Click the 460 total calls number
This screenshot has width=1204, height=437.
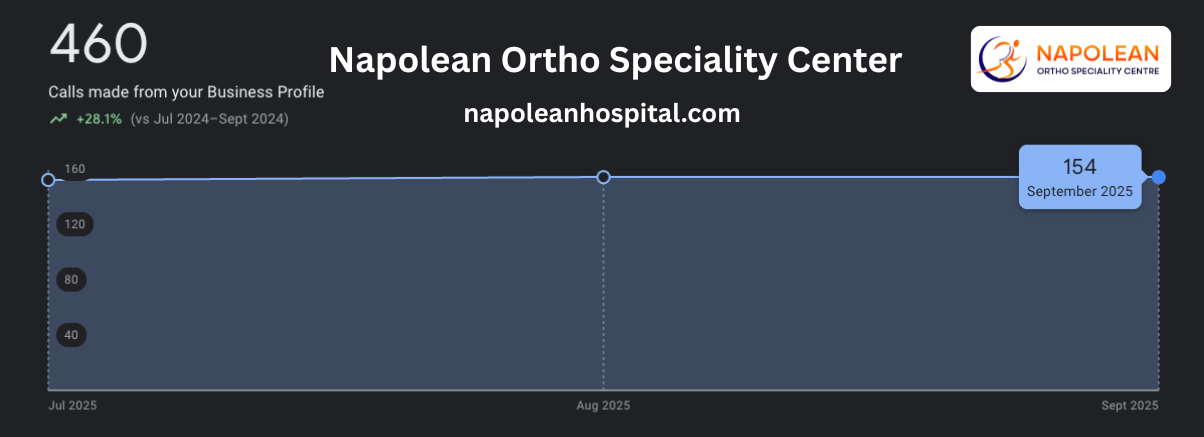point(98,44)
